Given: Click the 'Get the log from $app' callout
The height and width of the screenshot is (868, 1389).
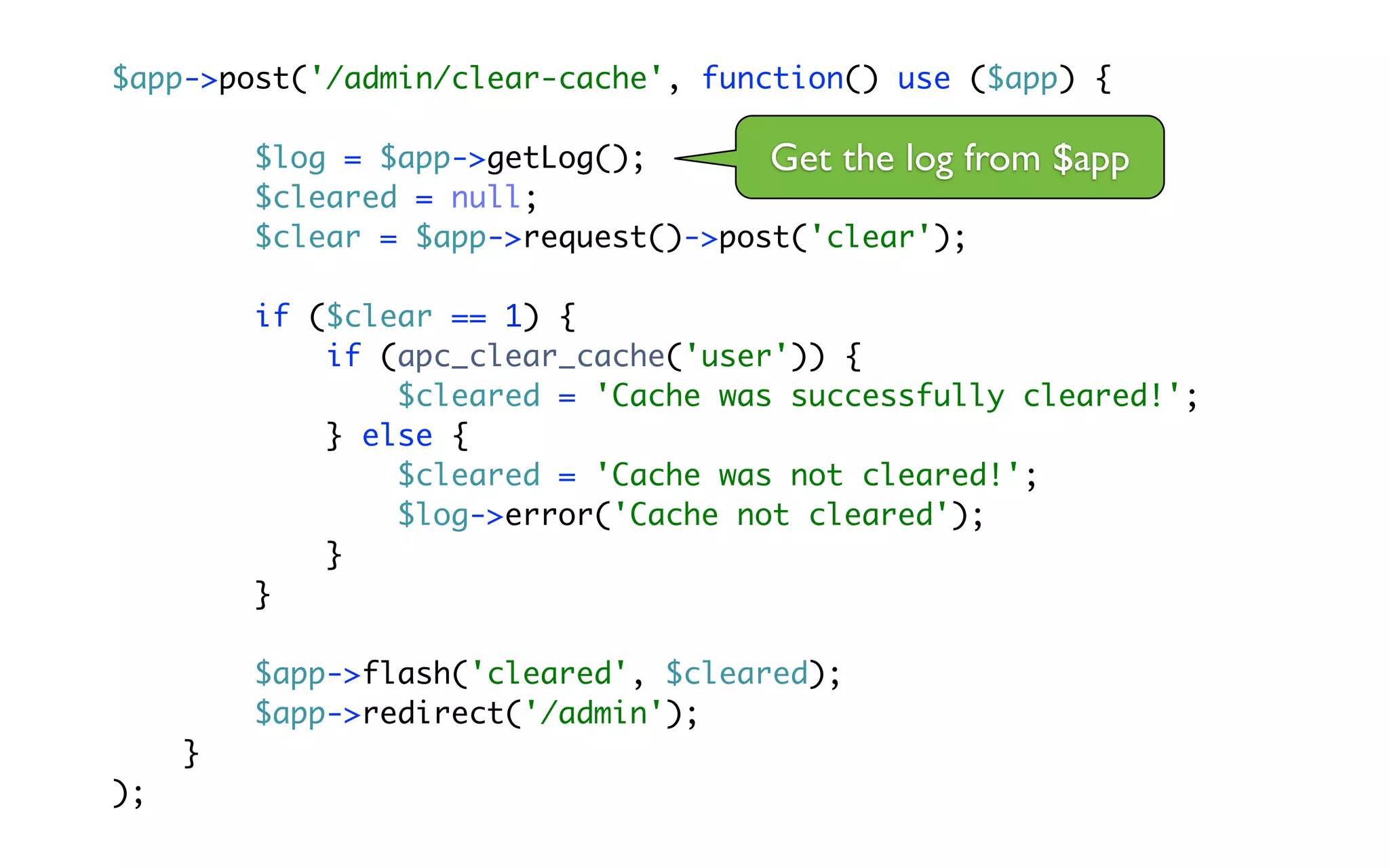Looking at the screenshot, I should coord(950,157).
